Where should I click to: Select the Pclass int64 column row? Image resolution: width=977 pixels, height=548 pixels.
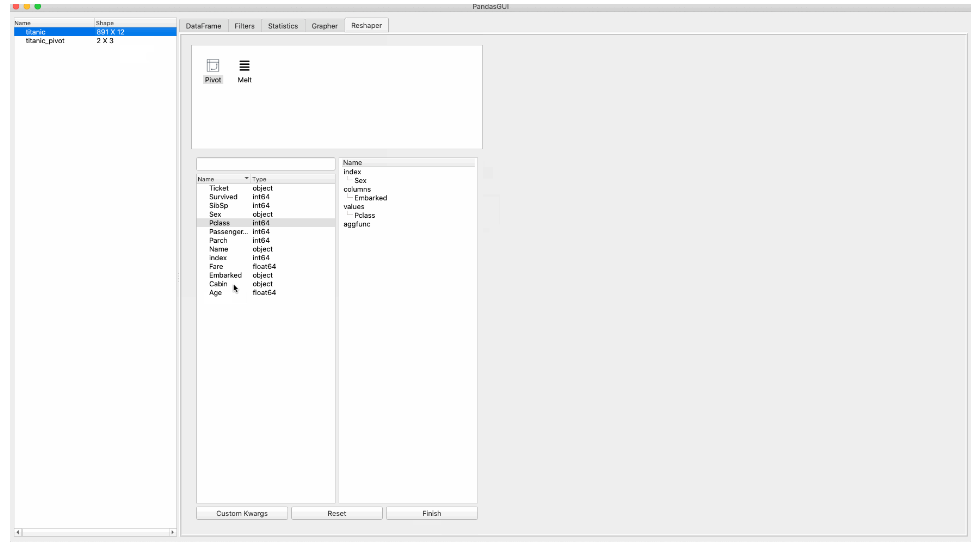tap(266, 223)
